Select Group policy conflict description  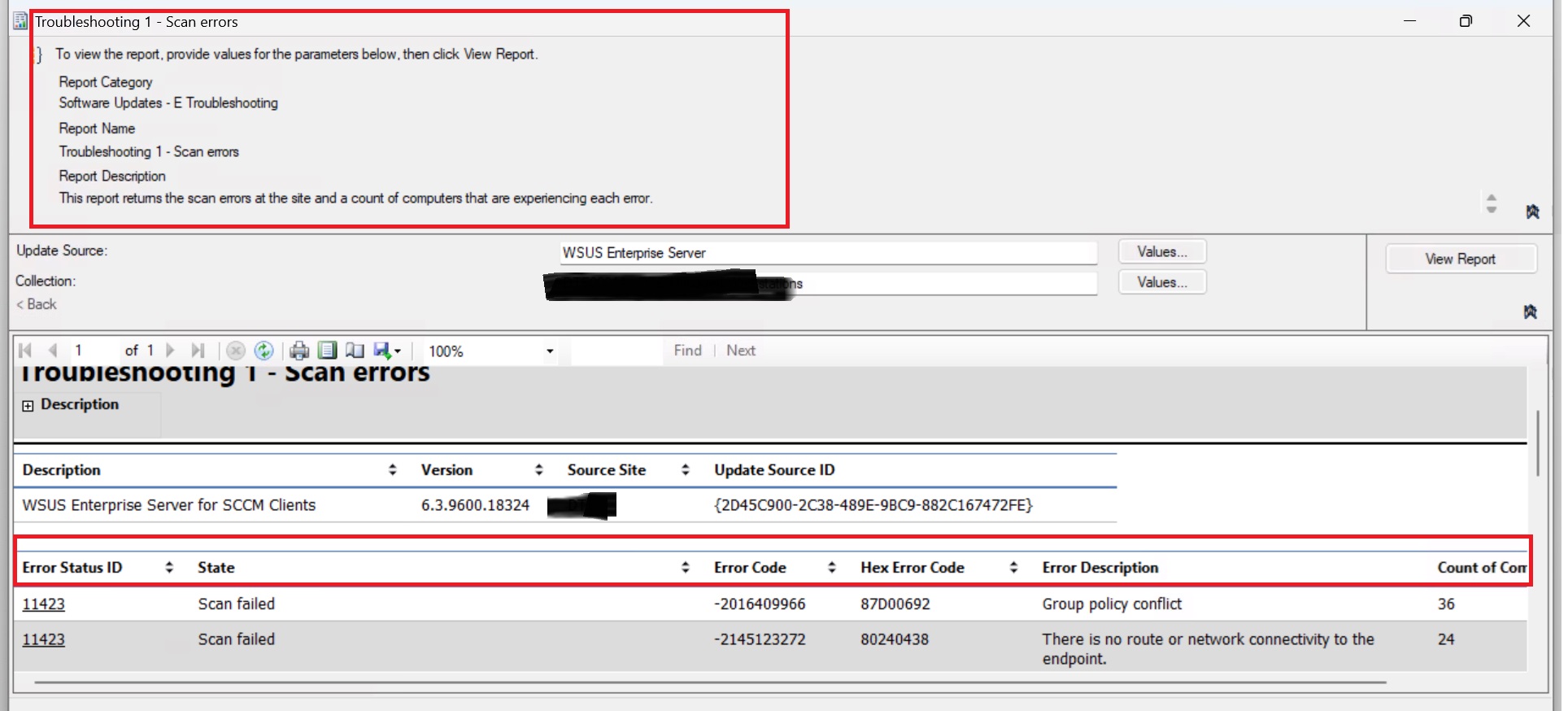[x=1112, y=604]
